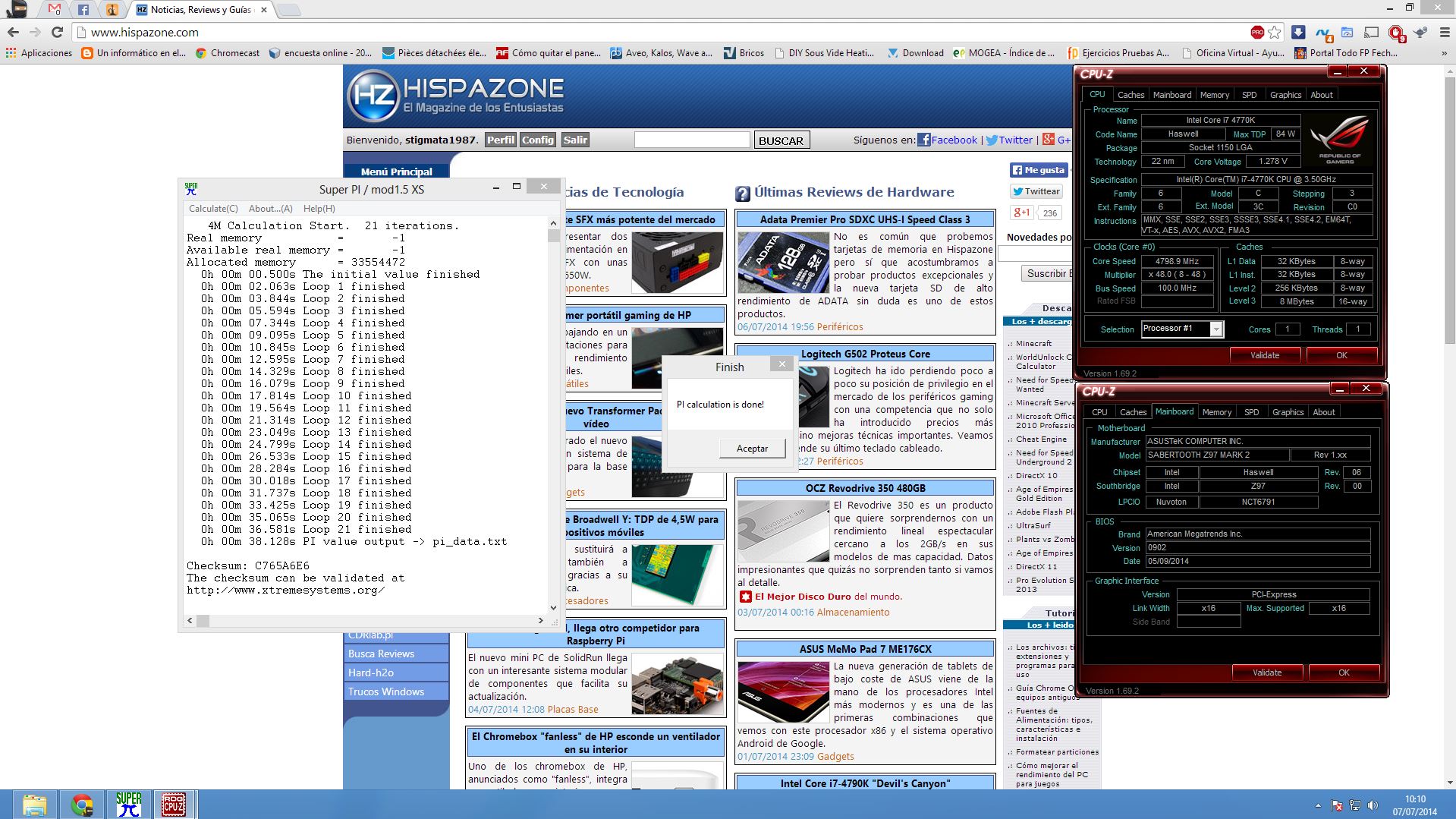Viewport: 1456px width, 819px height.
Task: Open the Calculate(C) menu in Super PI
Action: tap(213, 209)
